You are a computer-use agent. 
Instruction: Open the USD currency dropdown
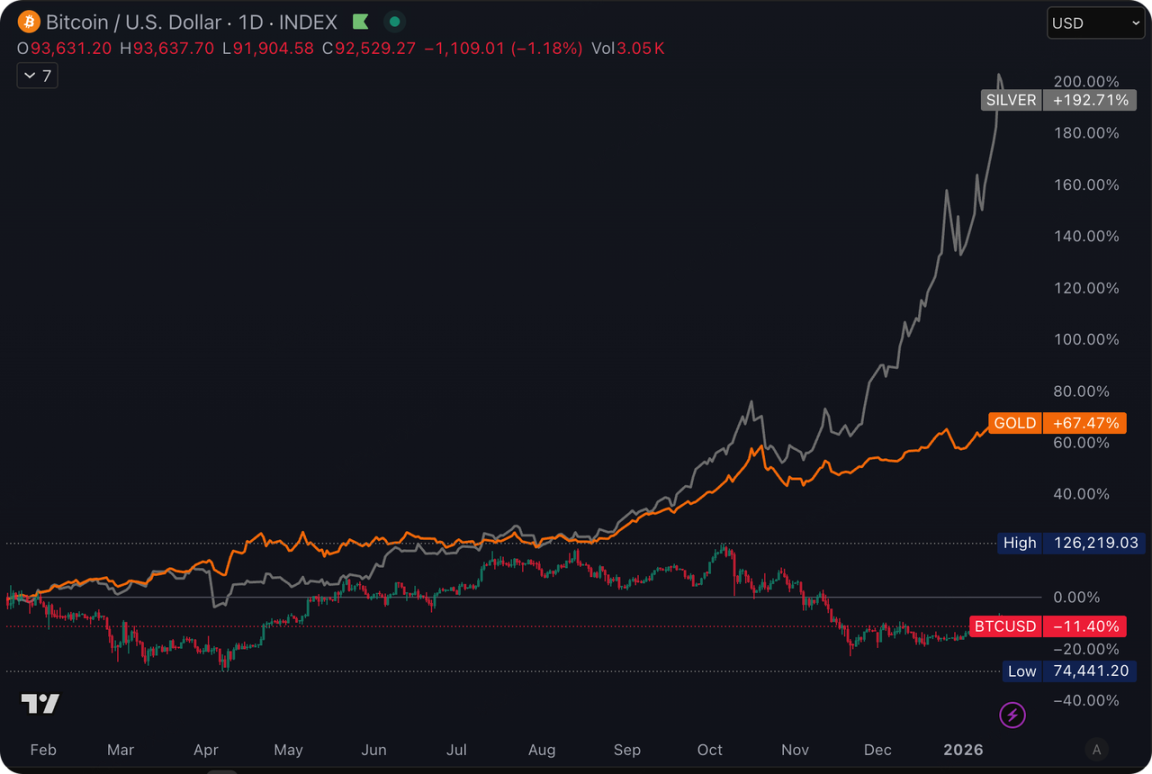1095,23
